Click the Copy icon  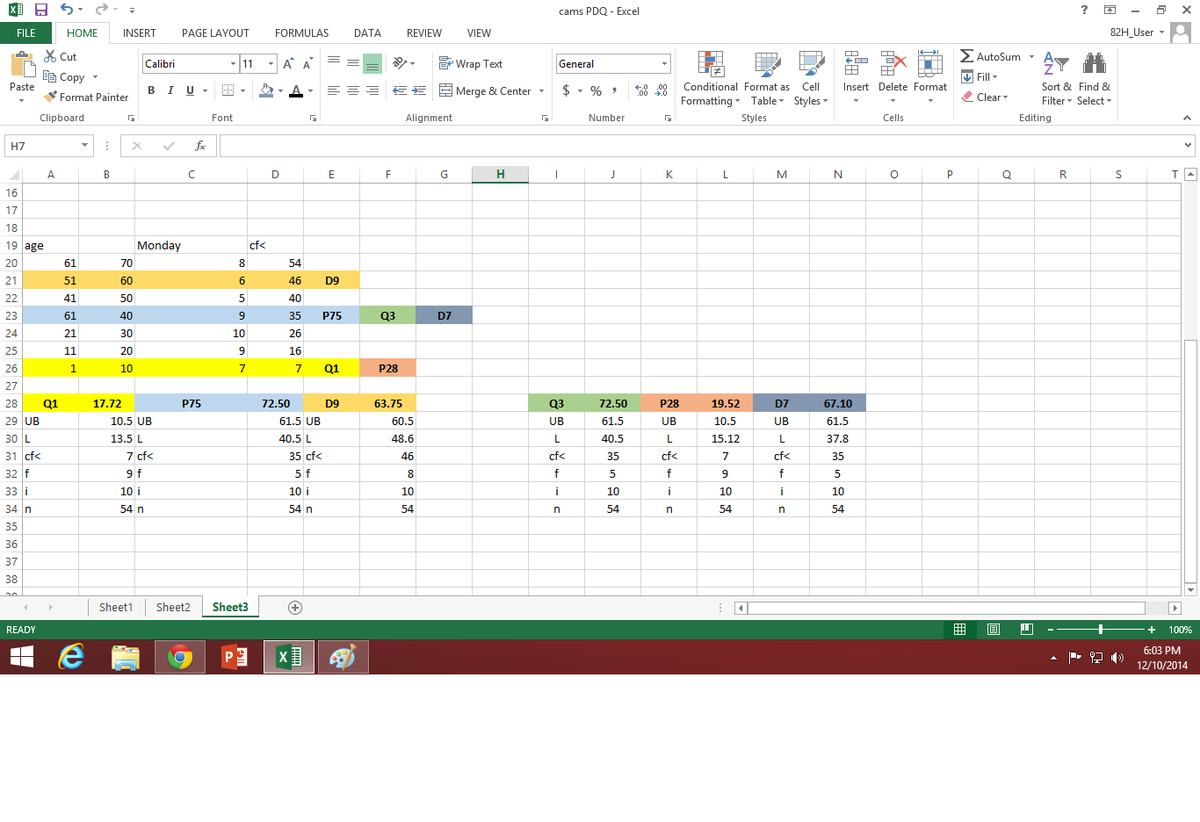(x=50, y=77)
